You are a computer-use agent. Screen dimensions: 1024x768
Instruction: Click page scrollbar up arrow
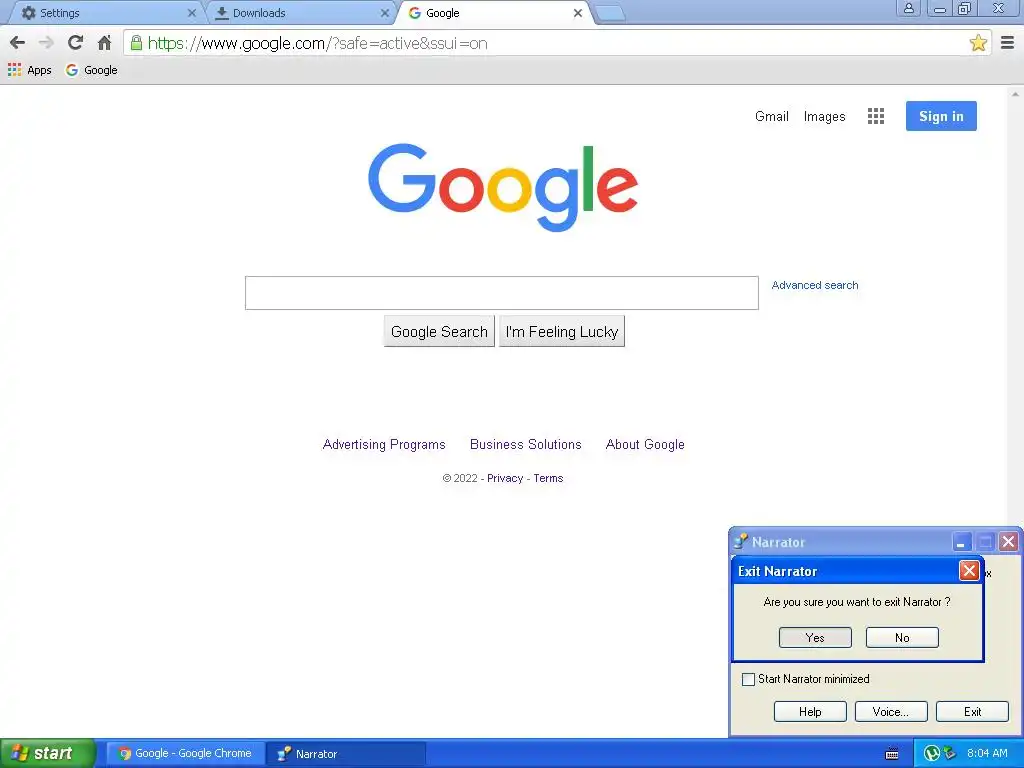pos(1015,95)
